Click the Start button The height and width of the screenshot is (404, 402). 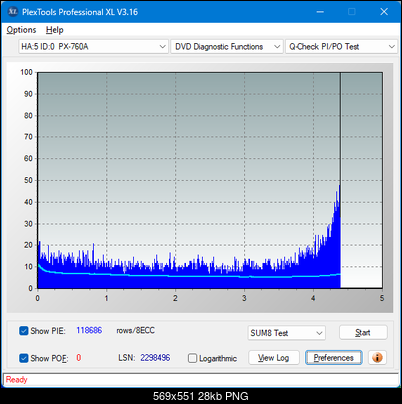(363, 333)
